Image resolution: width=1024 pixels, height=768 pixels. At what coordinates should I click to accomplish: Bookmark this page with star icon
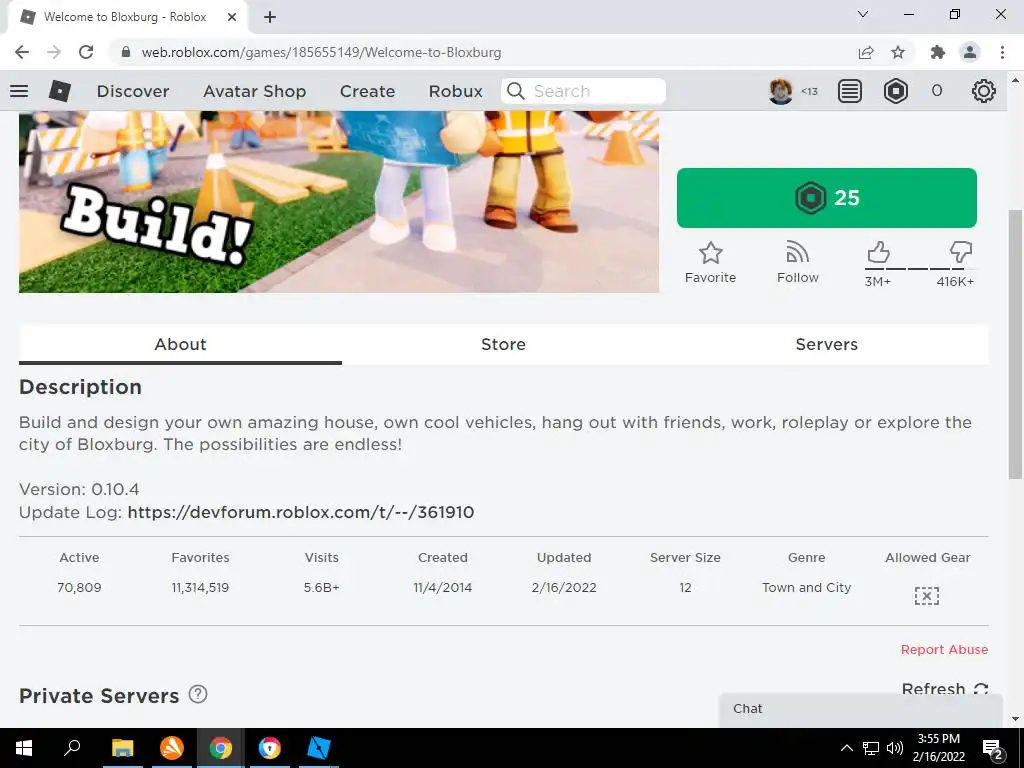(x=898, y=52)
